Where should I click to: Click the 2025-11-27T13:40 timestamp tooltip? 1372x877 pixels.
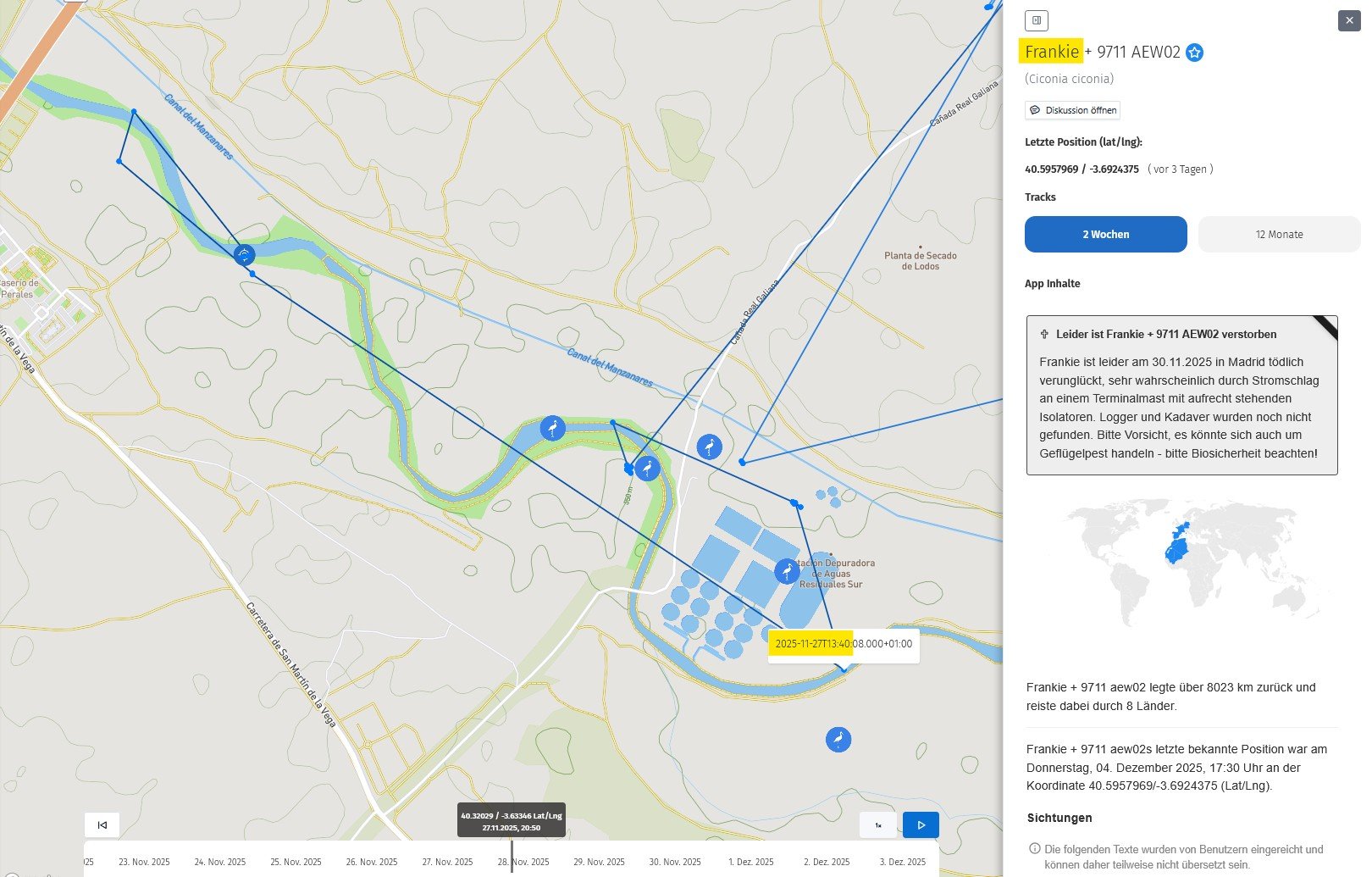click(843, 644)
